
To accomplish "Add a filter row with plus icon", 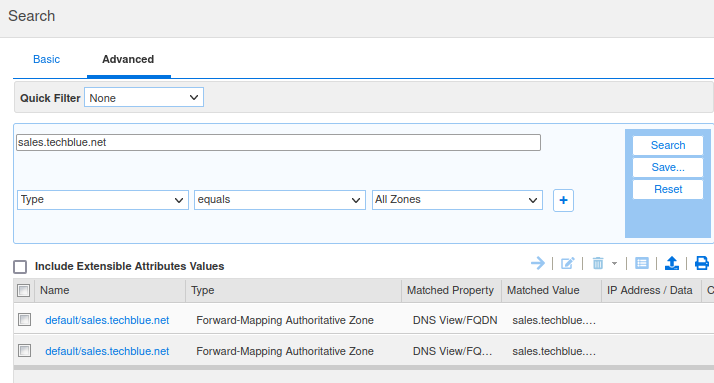I will (x=563, y=200).
